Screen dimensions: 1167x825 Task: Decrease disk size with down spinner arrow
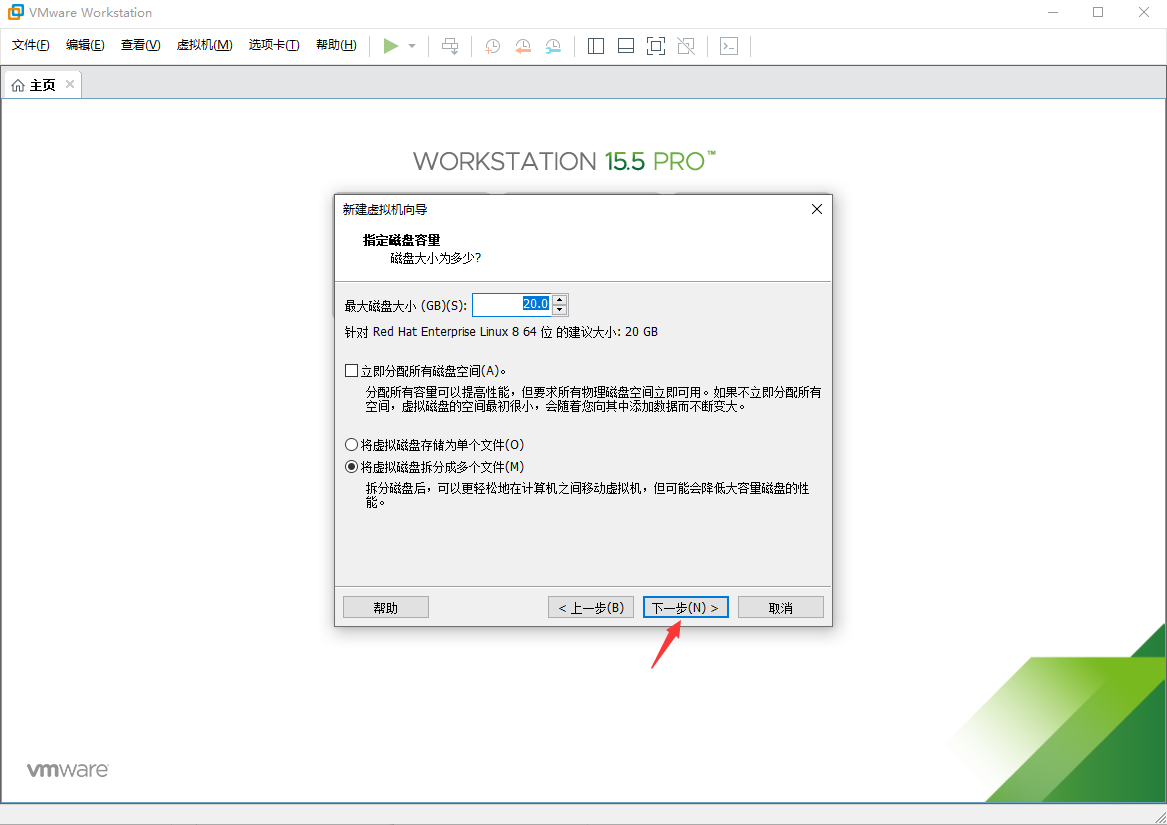click(x=560, y=310)
